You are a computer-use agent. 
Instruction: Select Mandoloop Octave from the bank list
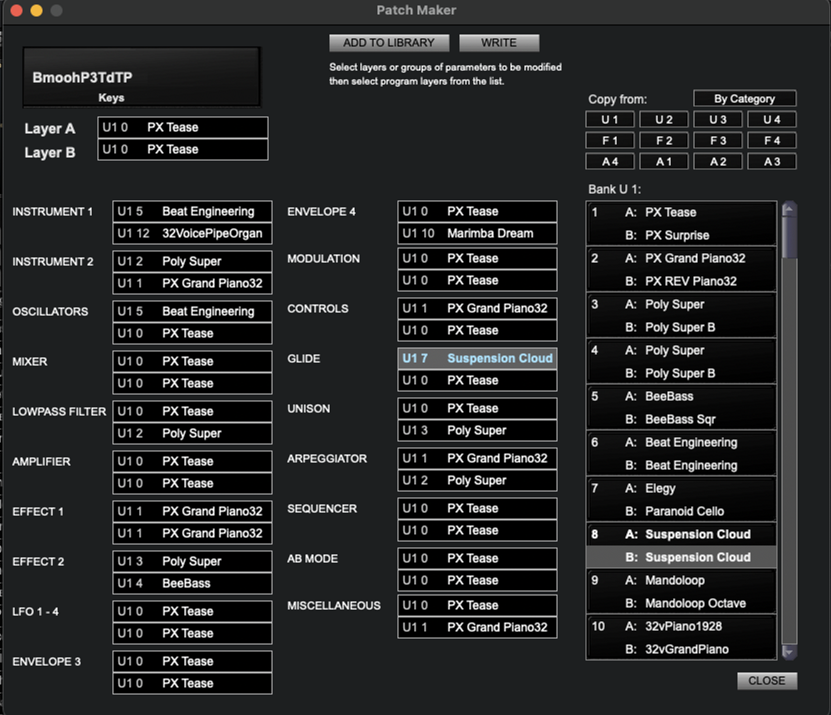[x=680, y=604]
